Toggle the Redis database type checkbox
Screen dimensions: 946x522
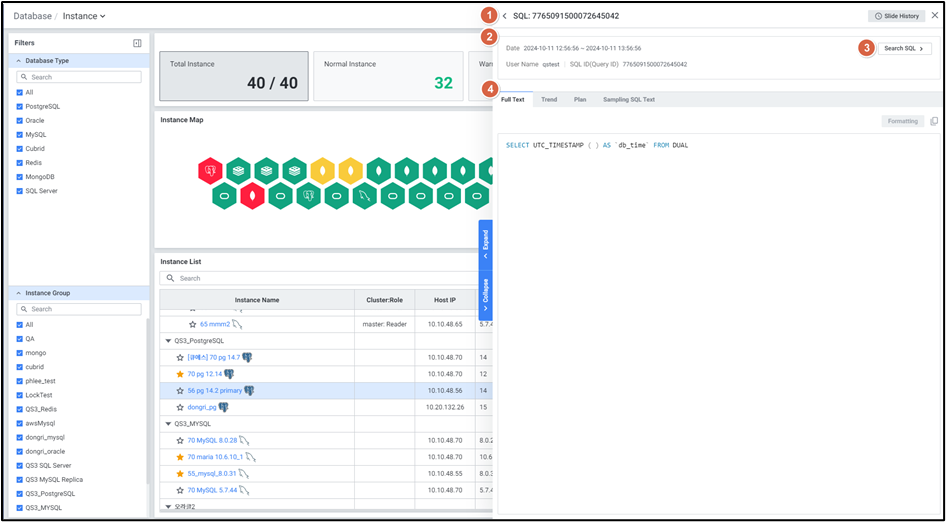click(20, 162)
